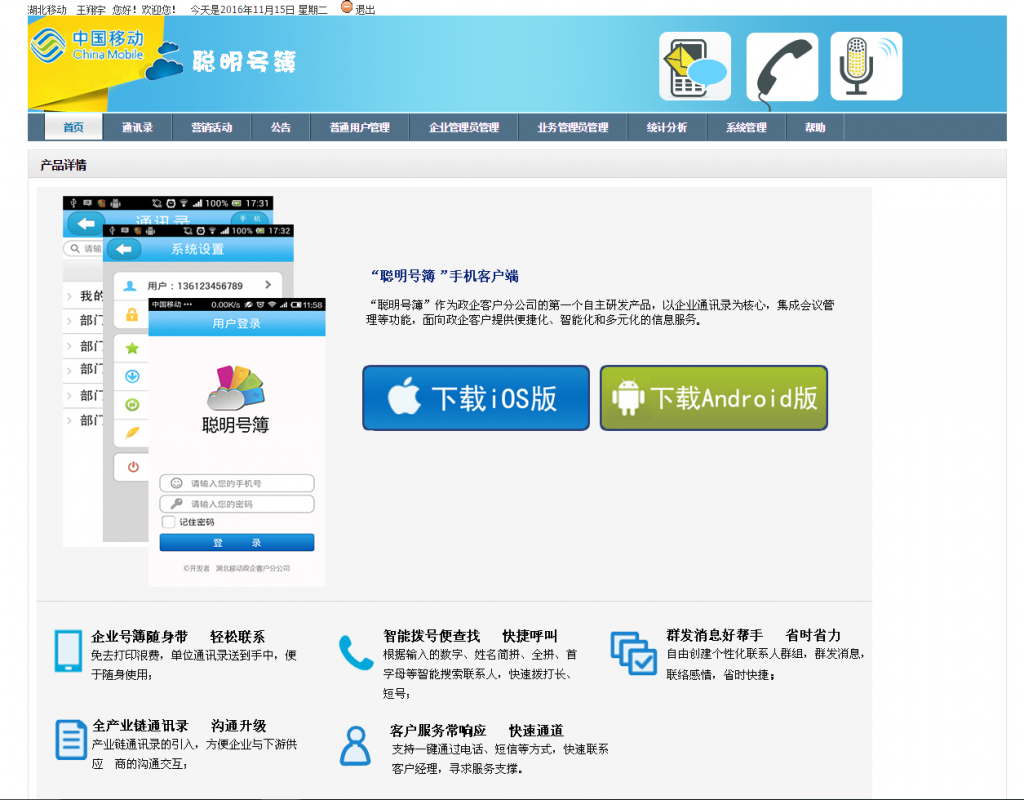Click the orange feather icon in settings
The height and width of the screenshot is (800, 1024).
click(x=132, y=433)
